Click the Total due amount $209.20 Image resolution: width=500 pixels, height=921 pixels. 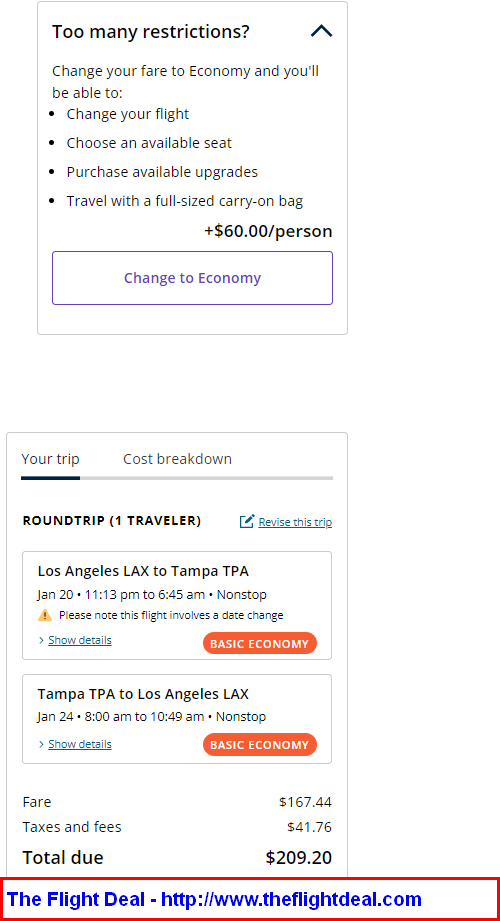pyautogui.click(x=298, y=858)
